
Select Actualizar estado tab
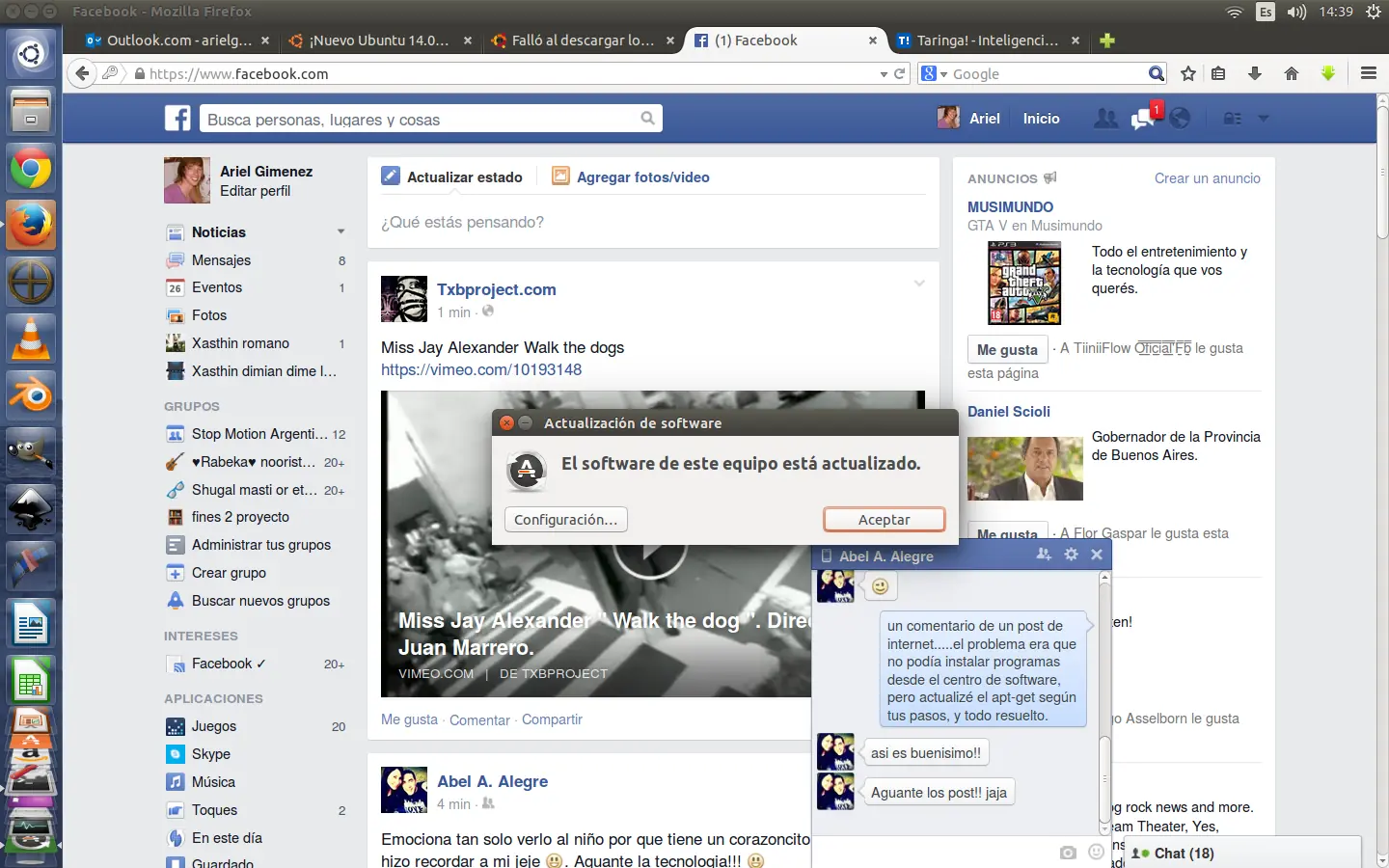(452, 176)
